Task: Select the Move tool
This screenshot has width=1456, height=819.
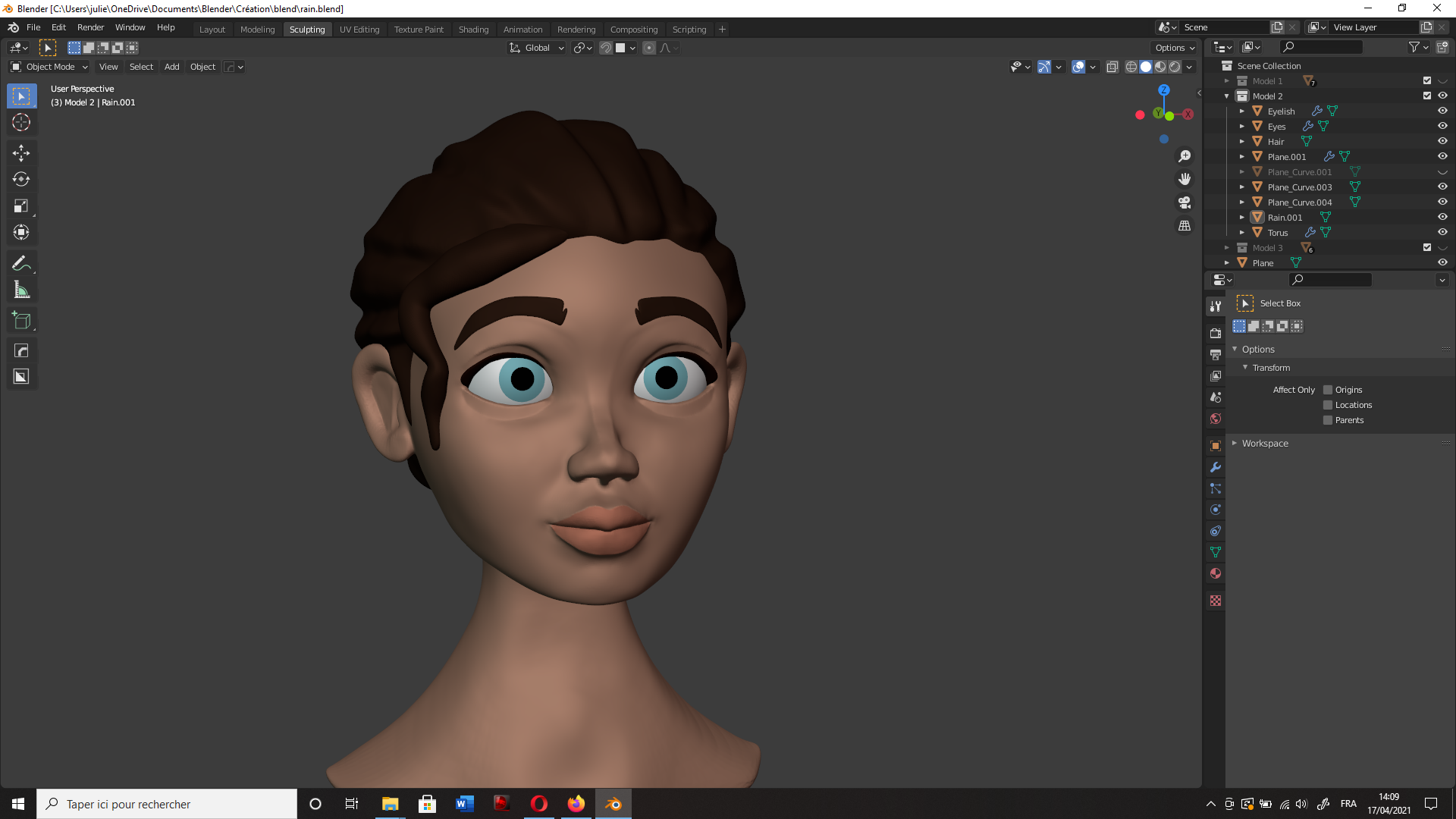Action: coord(21,153)
